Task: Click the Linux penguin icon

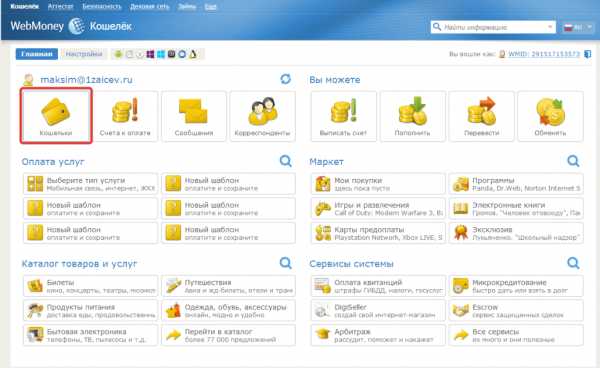Action: 193,54
